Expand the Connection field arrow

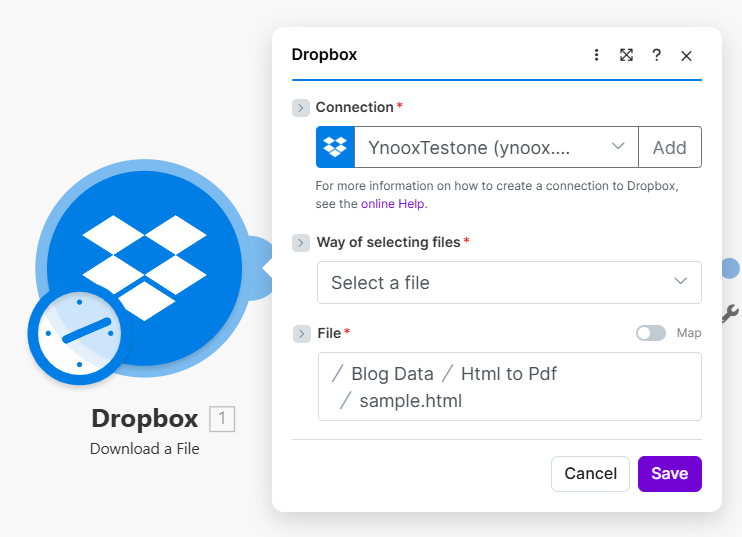(x=301, y=107)
